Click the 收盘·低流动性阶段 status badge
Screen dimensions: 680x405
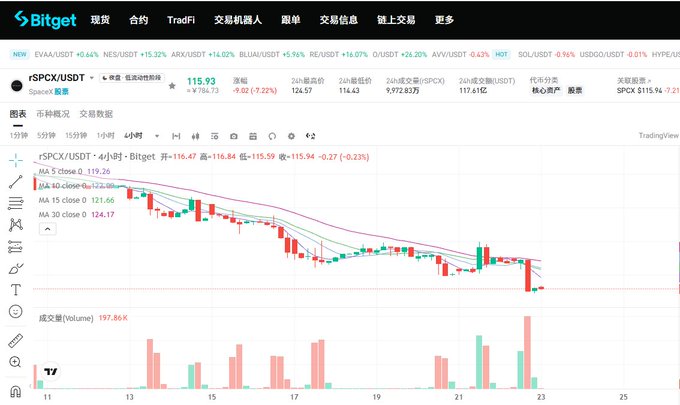point(132,78)
